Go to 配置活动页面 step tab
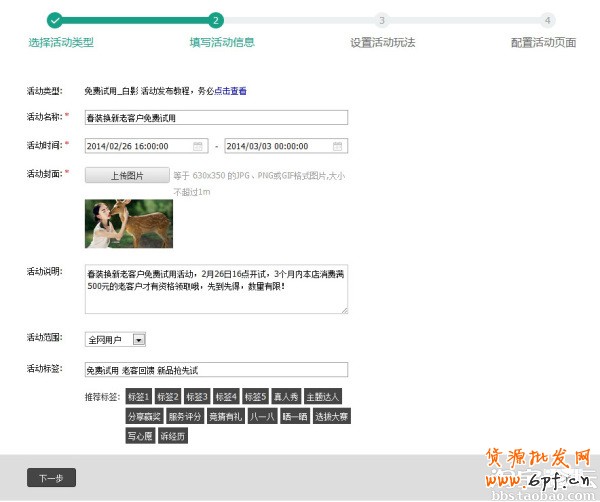Image resolution: width=600 pixels, height=502 pixels. tap(543, 43)
